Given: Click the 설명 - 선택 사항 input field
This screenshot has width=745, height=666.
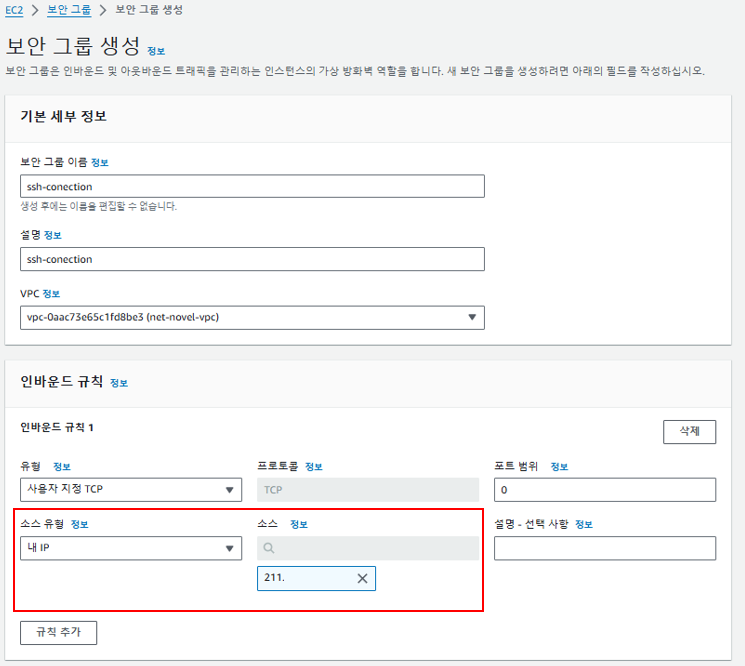Looking at the screenshot, I should (x=605, y=548).
